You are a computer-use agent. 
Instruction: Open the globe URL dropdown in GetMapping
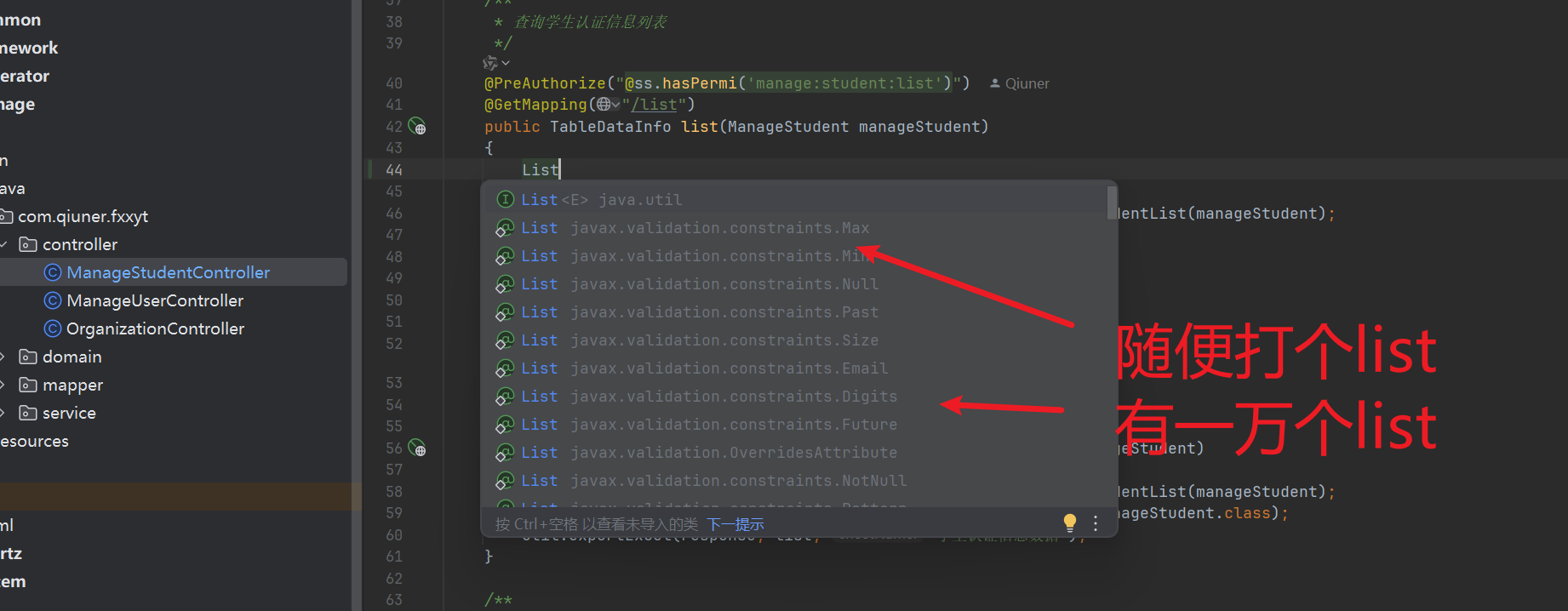(608, 104)
